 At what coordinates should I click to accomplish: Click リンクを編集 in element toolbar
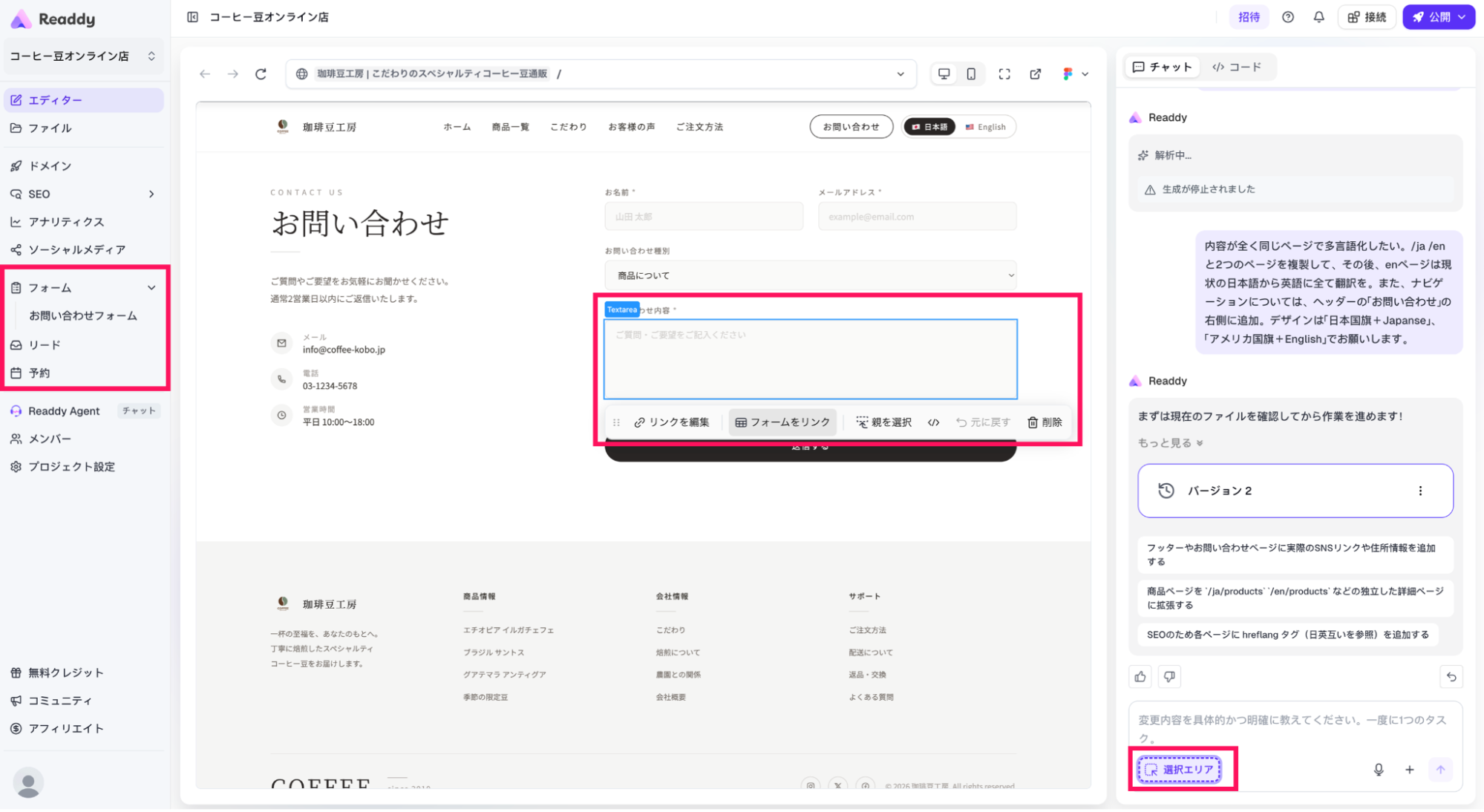click(x=672, y=422)
